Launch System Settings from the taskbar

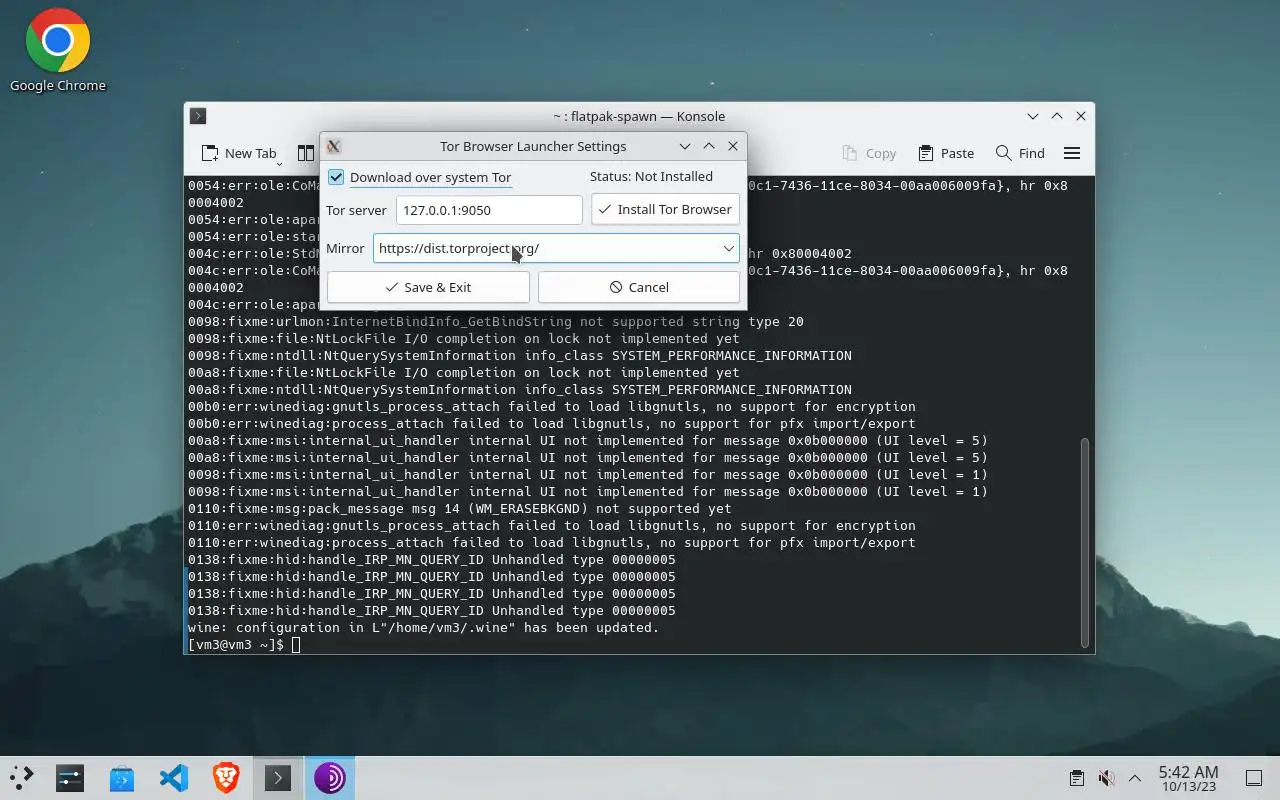[70, 778]
